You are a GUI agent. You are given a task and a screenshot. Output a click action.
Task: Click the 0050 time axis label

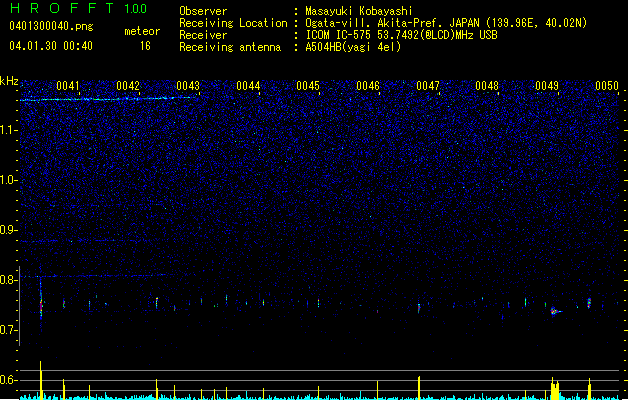pyautogui.click(x=607, y=86)
